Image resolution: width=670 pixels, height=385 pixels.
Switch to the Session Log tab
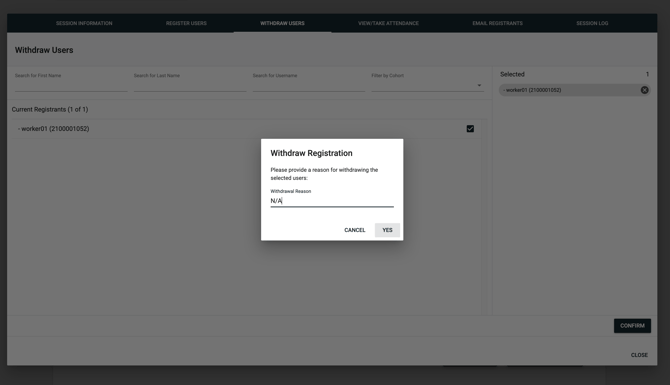coord(592,23)
